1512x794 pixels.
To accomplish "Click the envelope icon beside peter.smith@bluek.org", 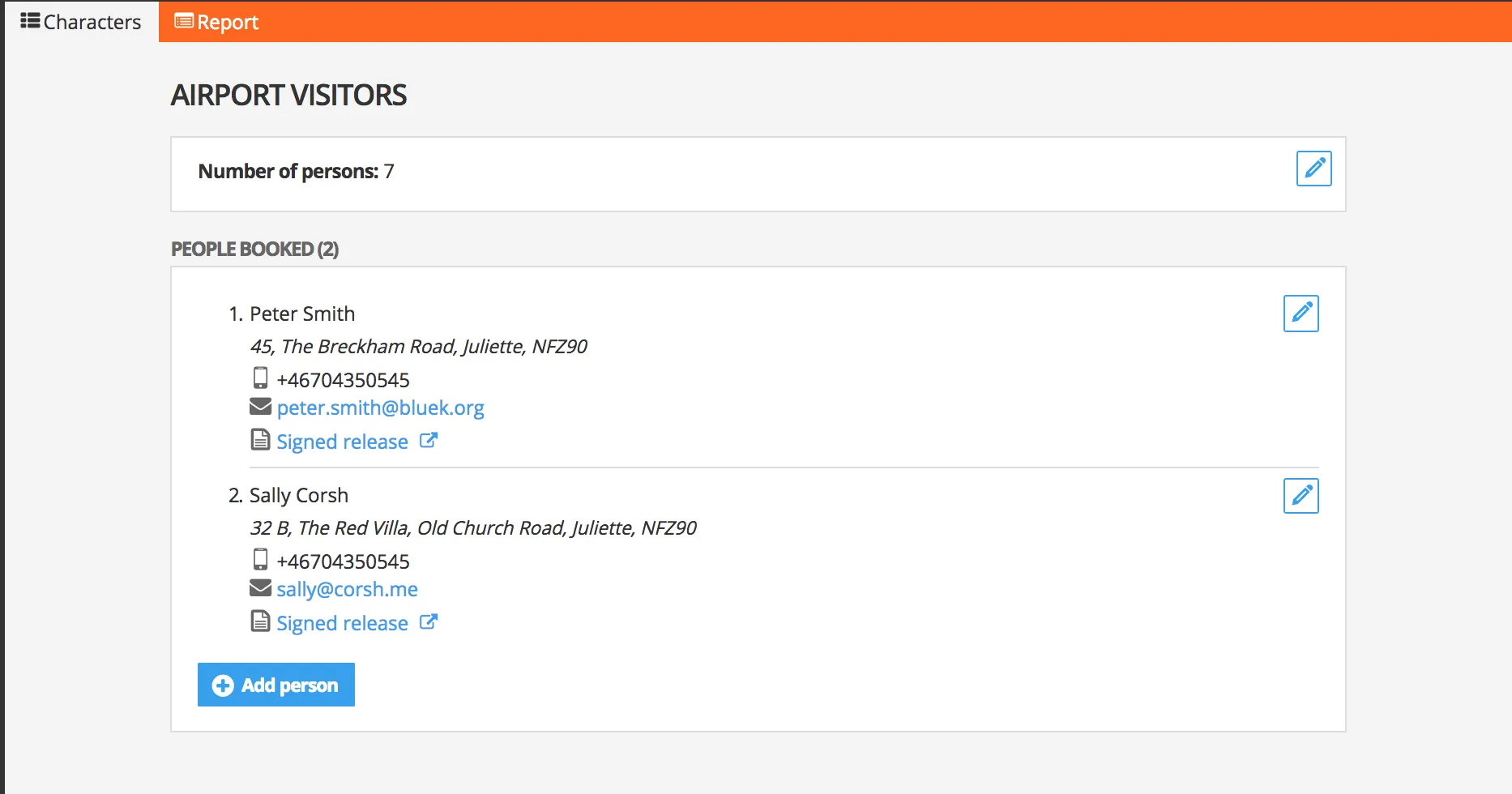I will click(x=260, y=406).
